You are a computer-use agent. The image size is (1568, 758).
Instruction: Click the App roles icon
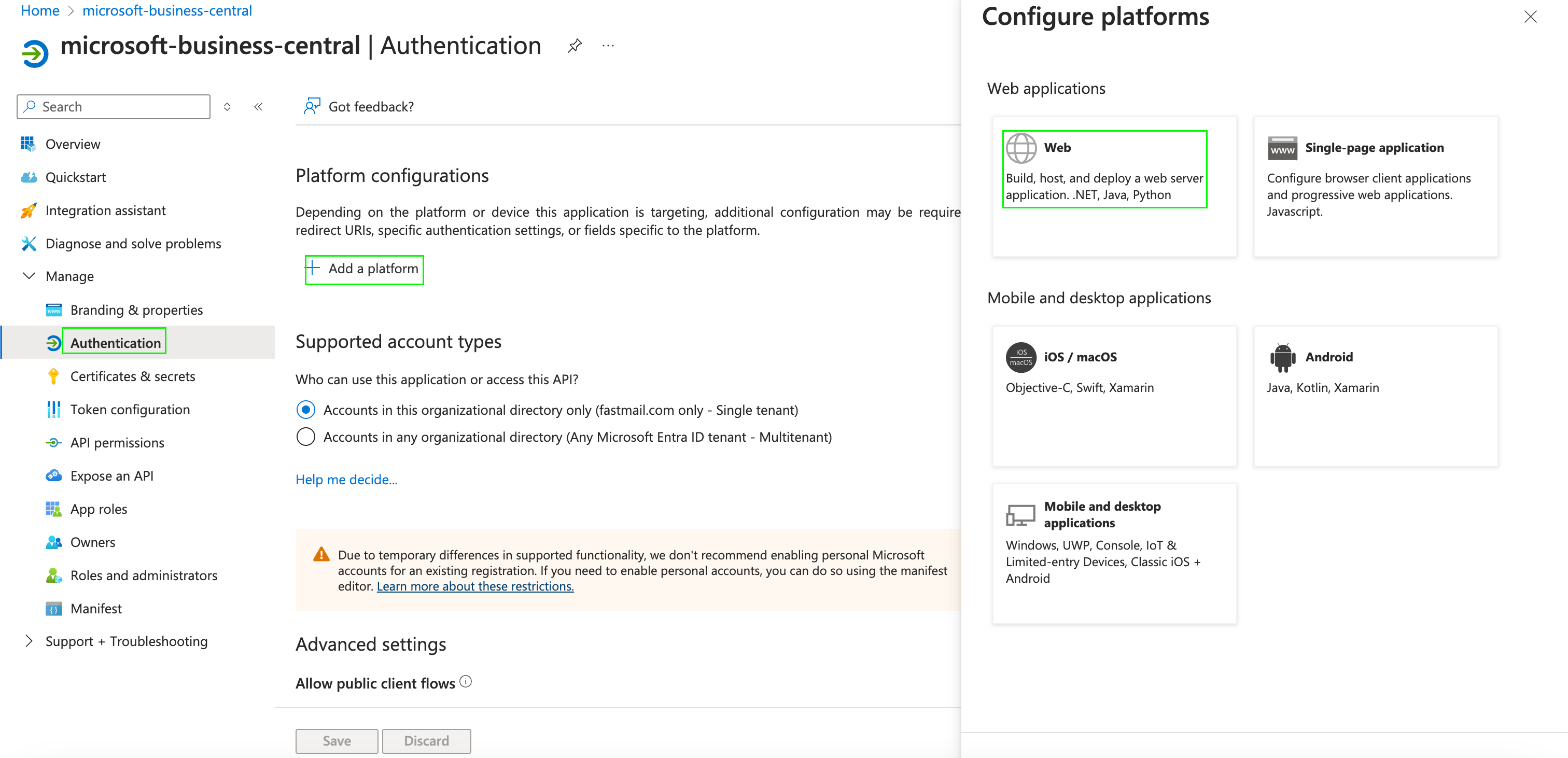(x=53, y=509)
